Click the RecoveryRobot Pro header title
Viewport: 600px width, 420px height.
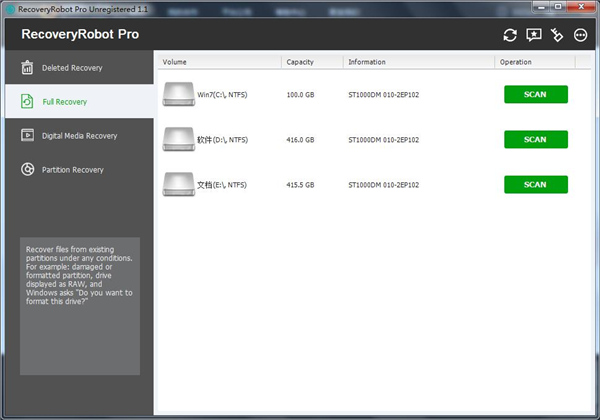click(x=80, y=34)
